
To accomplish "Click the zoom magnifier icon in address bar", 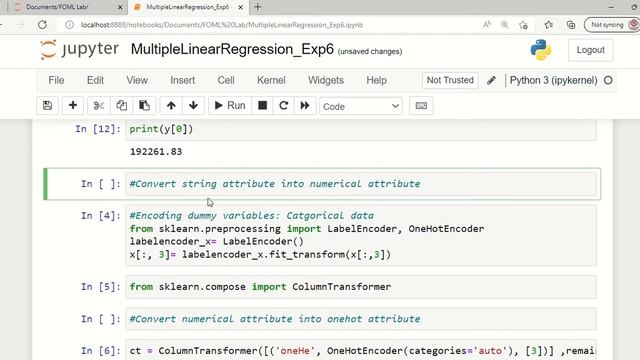I will [x=504, y=25].
